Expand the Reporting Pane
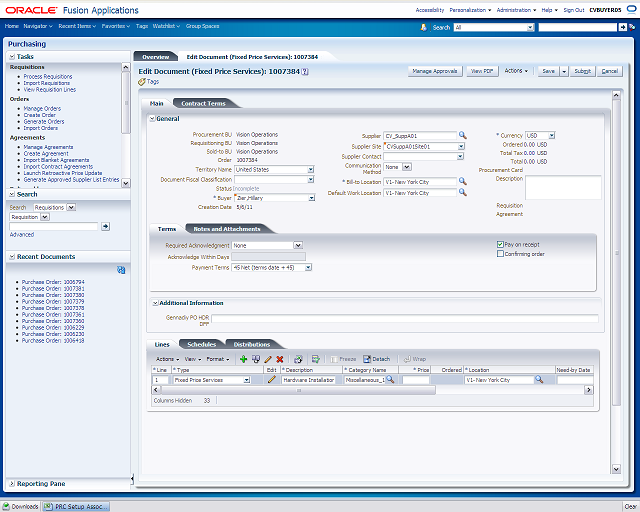 [x=12, y=483]
